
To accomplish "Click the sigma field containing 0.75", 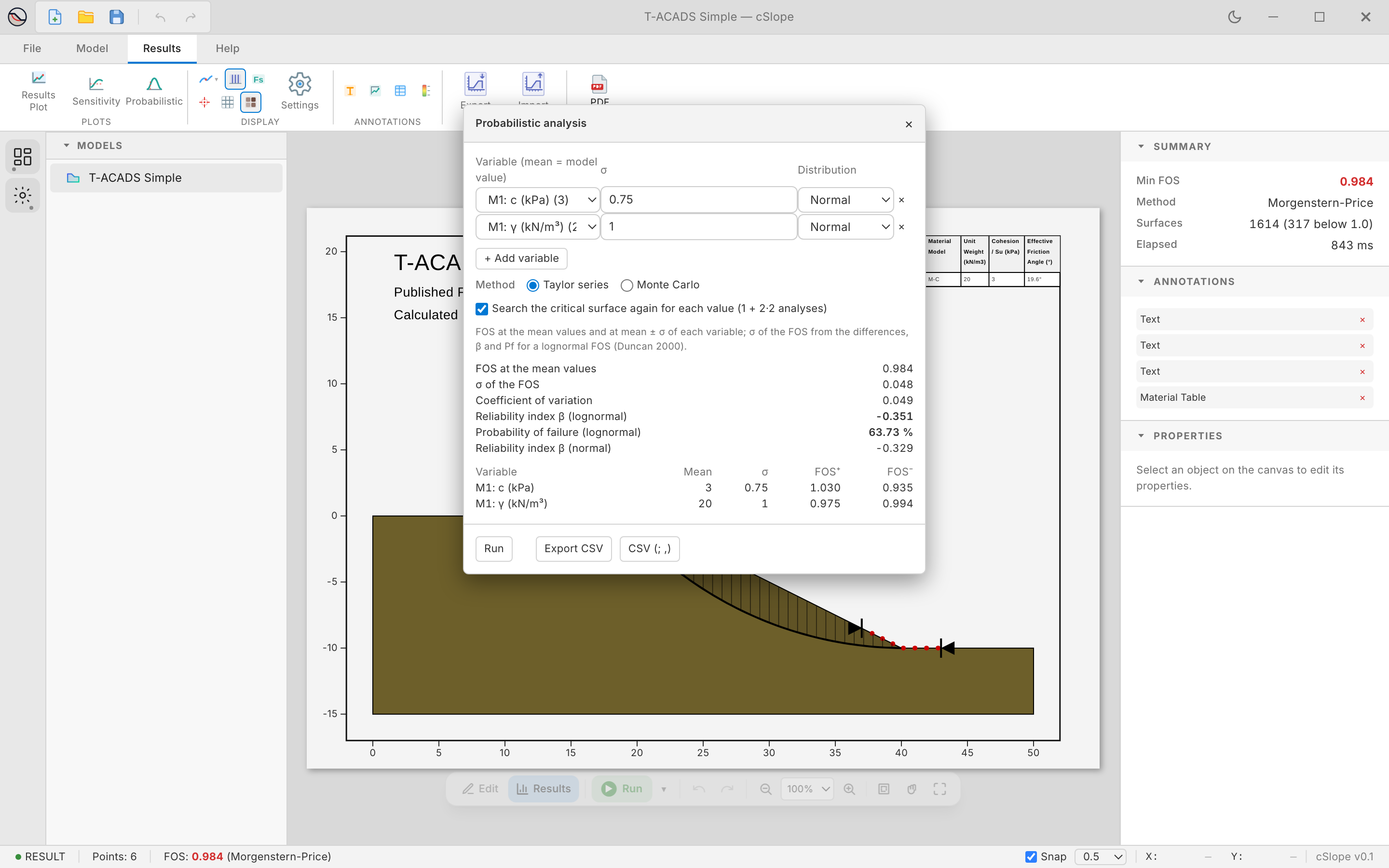I will (x=698, y=200).
